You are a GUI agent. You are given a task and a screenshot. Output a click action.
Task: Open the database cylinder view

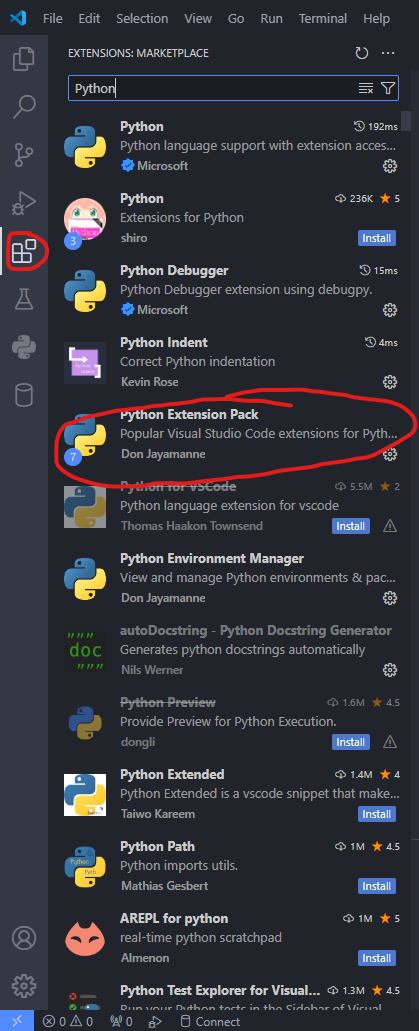click(x=24, y=395)
